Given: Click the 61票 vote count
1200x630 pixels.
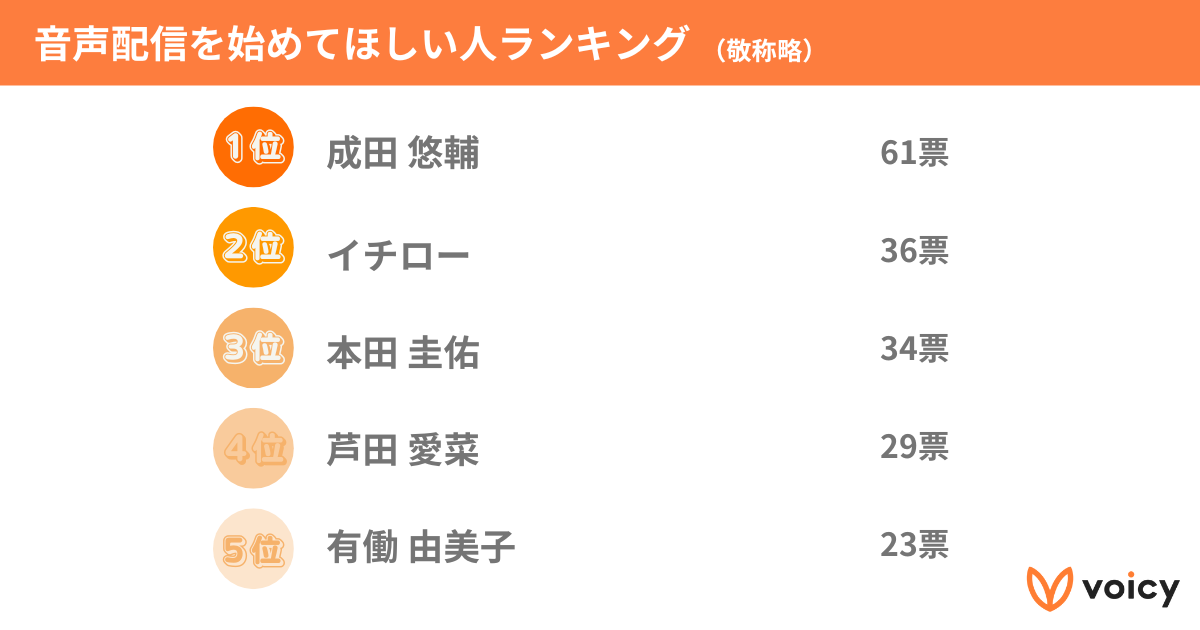Looking at the screenshot, I should pyautogui.click(x=914, y=153).
